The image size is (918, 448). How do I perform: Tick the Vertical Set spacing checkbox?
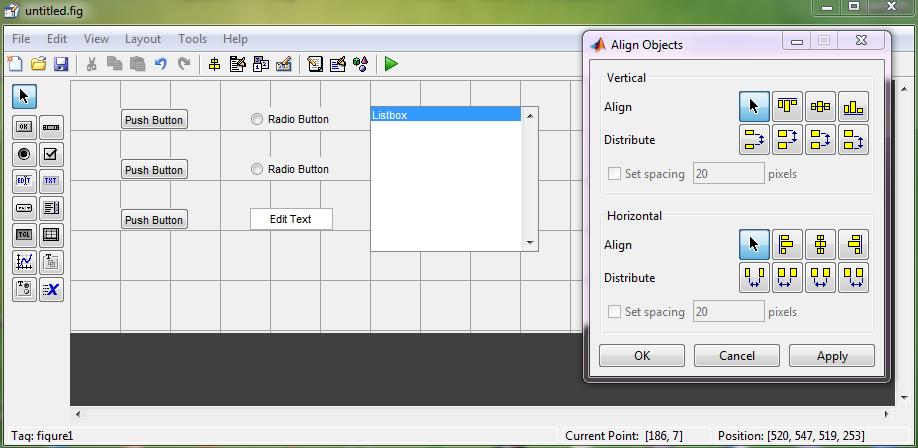point(614,174)
